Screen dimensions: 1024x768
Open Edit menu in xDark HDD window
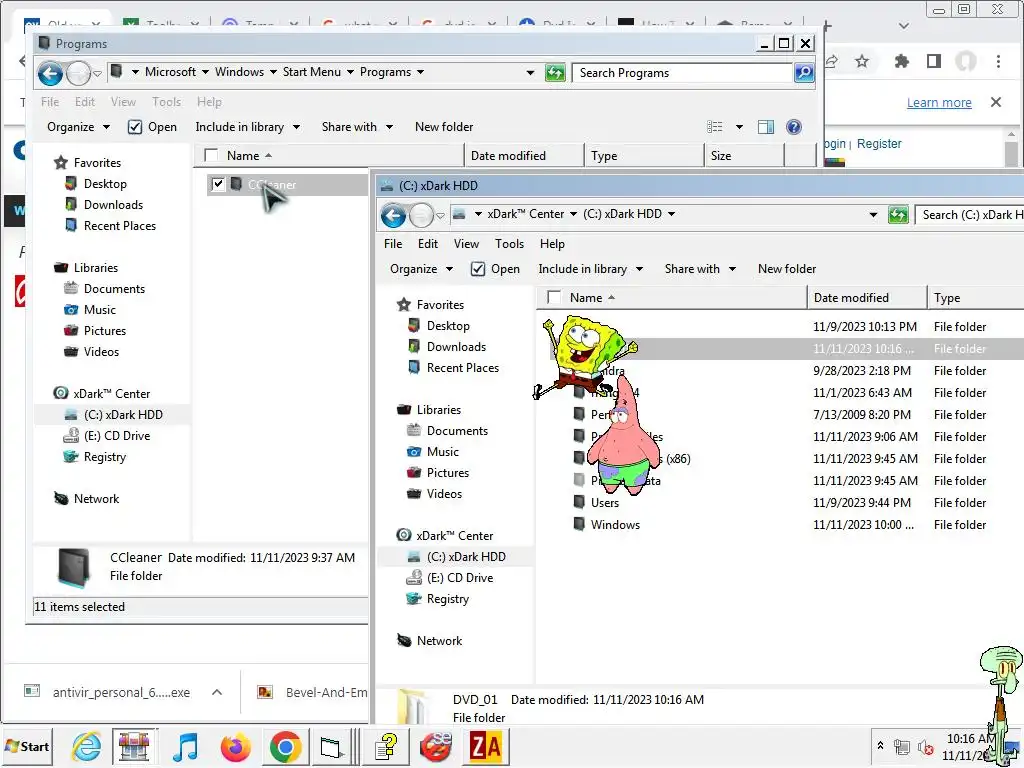coord(428,244)
